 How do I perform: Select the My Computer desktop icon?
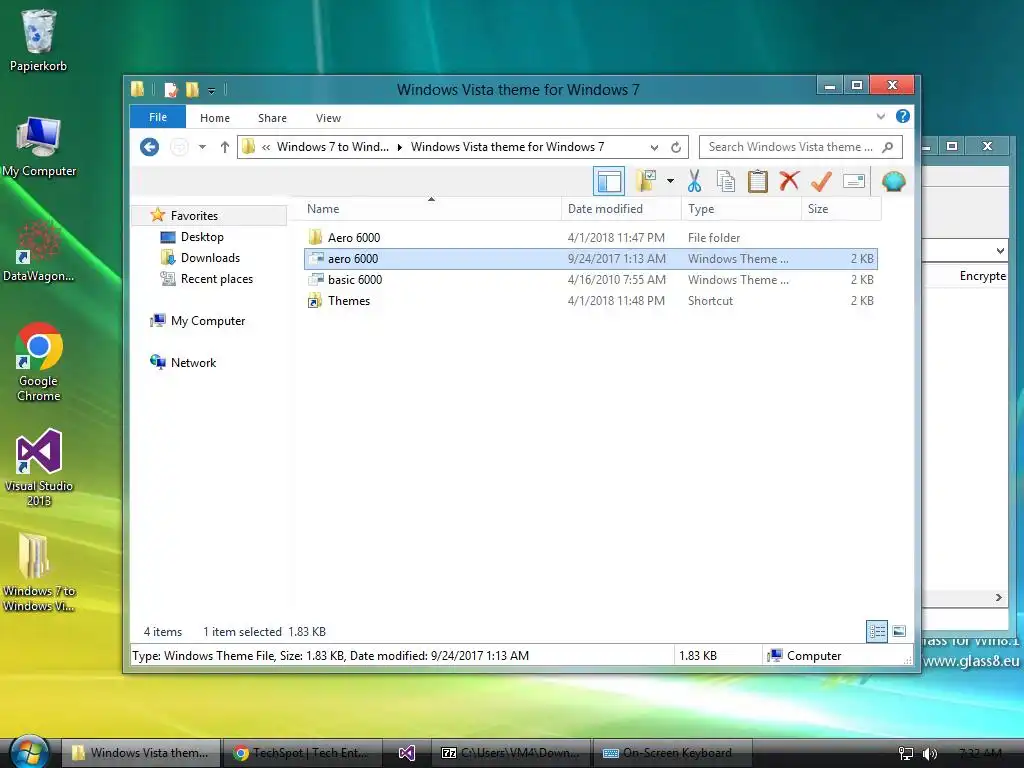pos(39,146)
